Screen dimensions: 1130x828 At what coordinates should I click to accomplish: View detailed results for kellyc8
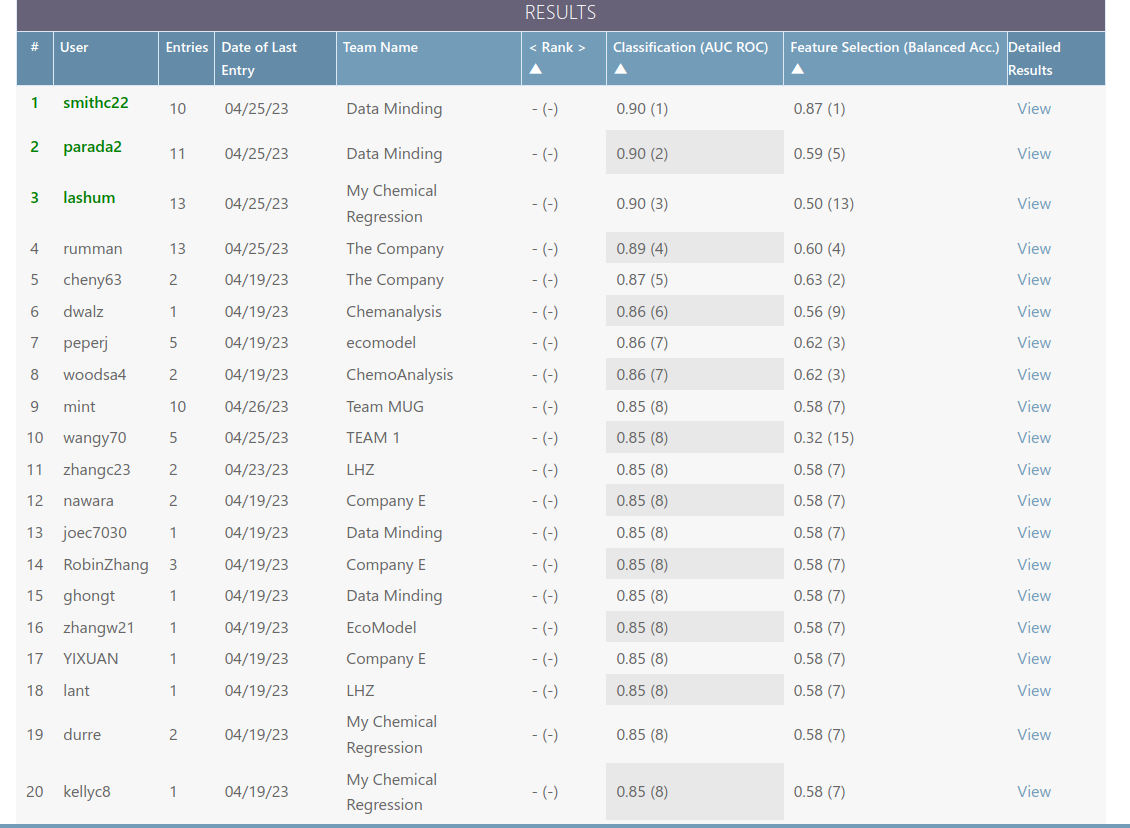click(x=1034, y=791)
